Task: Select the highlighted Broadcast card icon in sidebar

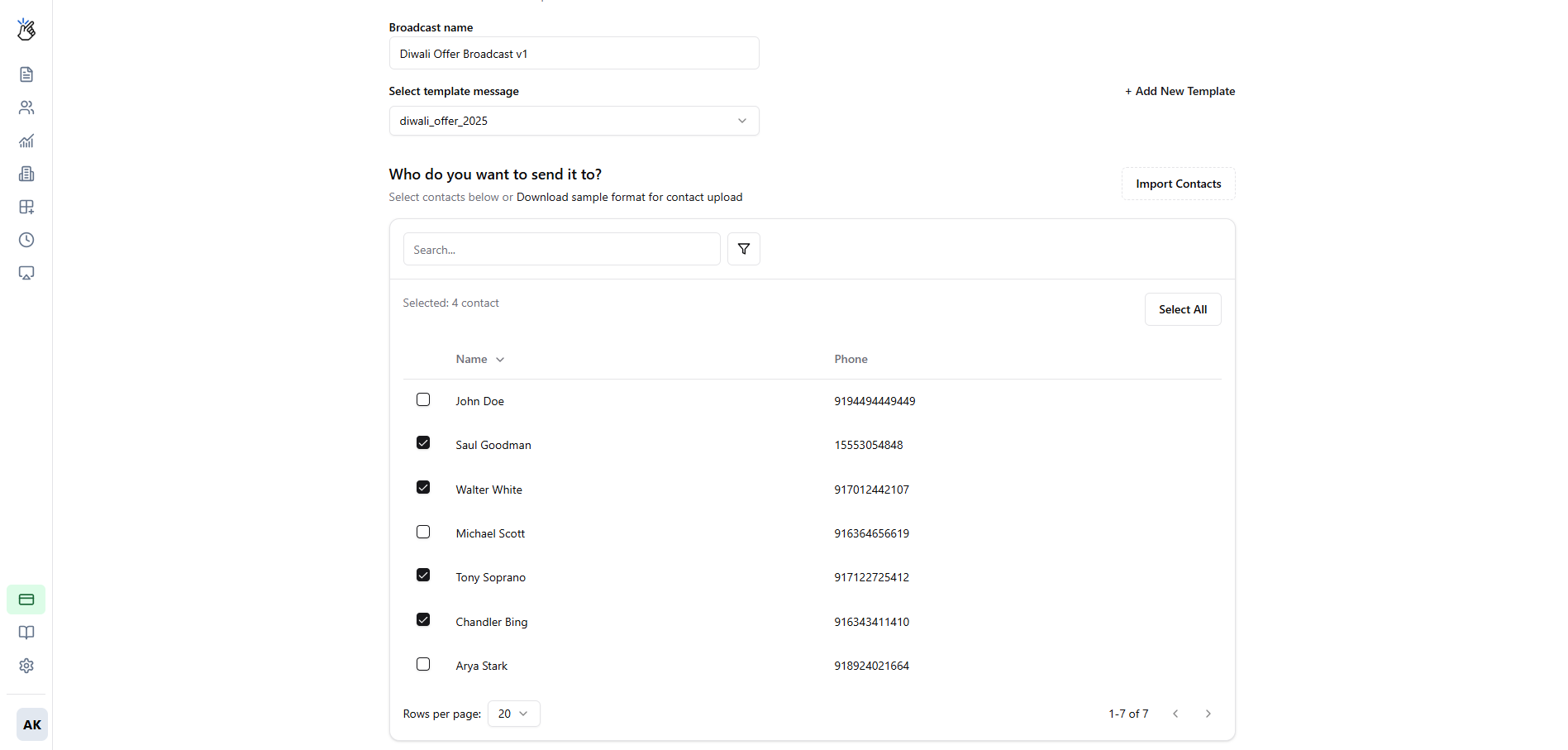Action: pyautogui.click(x=26, y=599)
